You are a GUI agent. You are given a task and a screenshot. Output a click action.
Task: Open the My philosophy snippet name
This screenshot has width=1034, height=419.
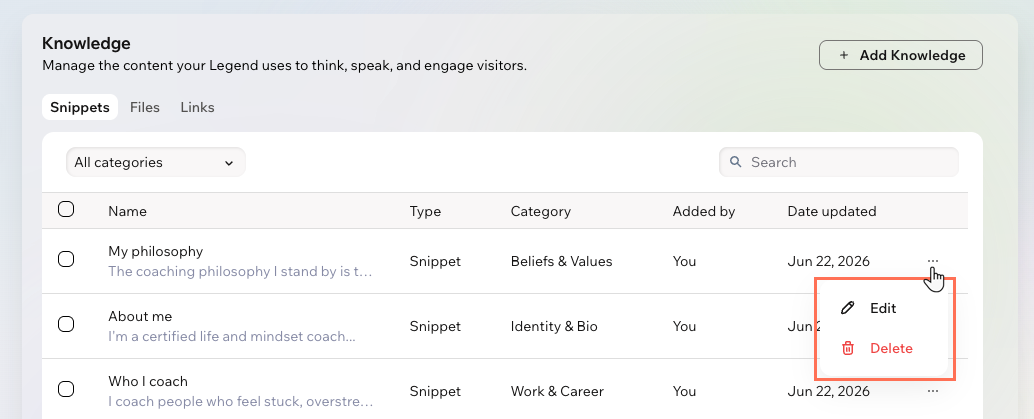click(156, 251)
